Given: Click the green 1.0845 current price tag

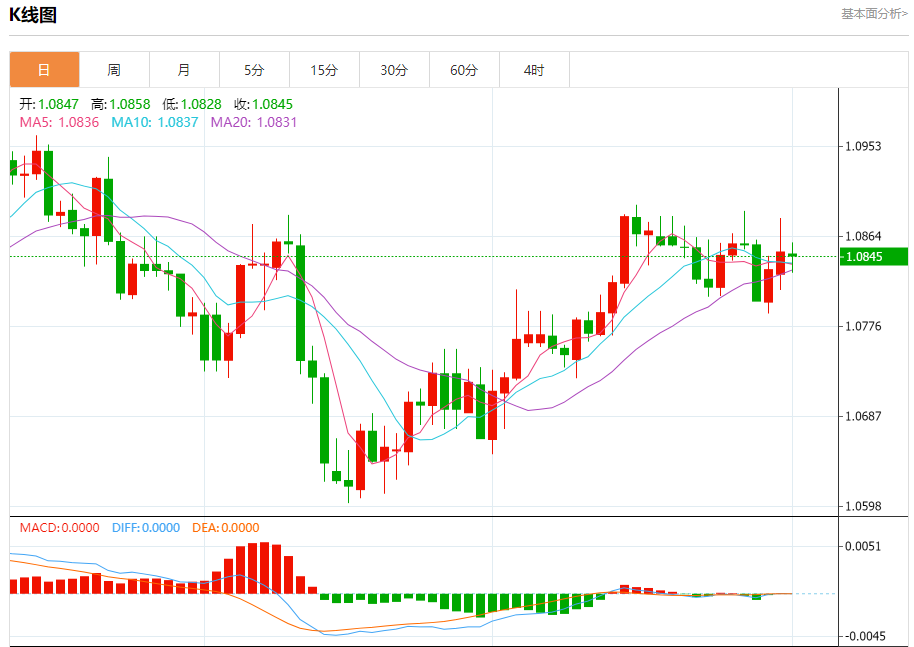Looking at the screenshot, I should [874, 256].
